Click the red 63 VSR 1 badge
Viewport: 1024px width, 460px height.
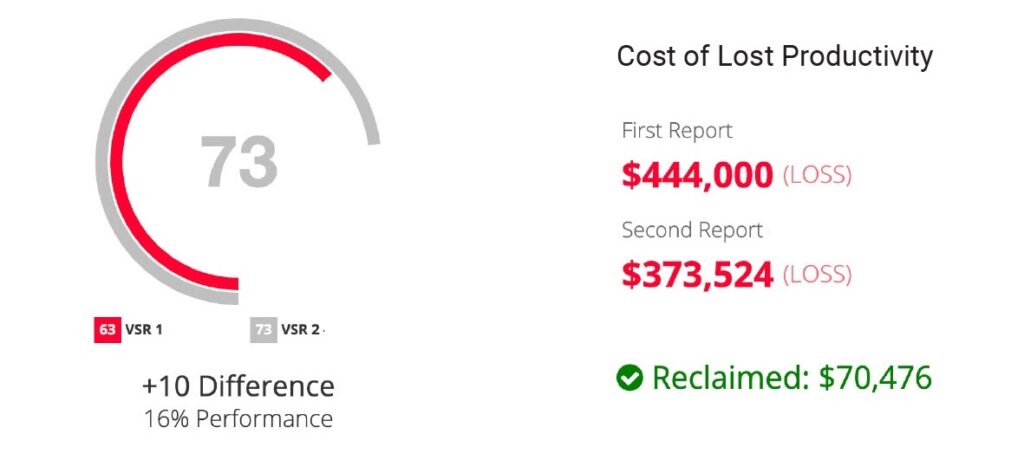click(107, 329)
